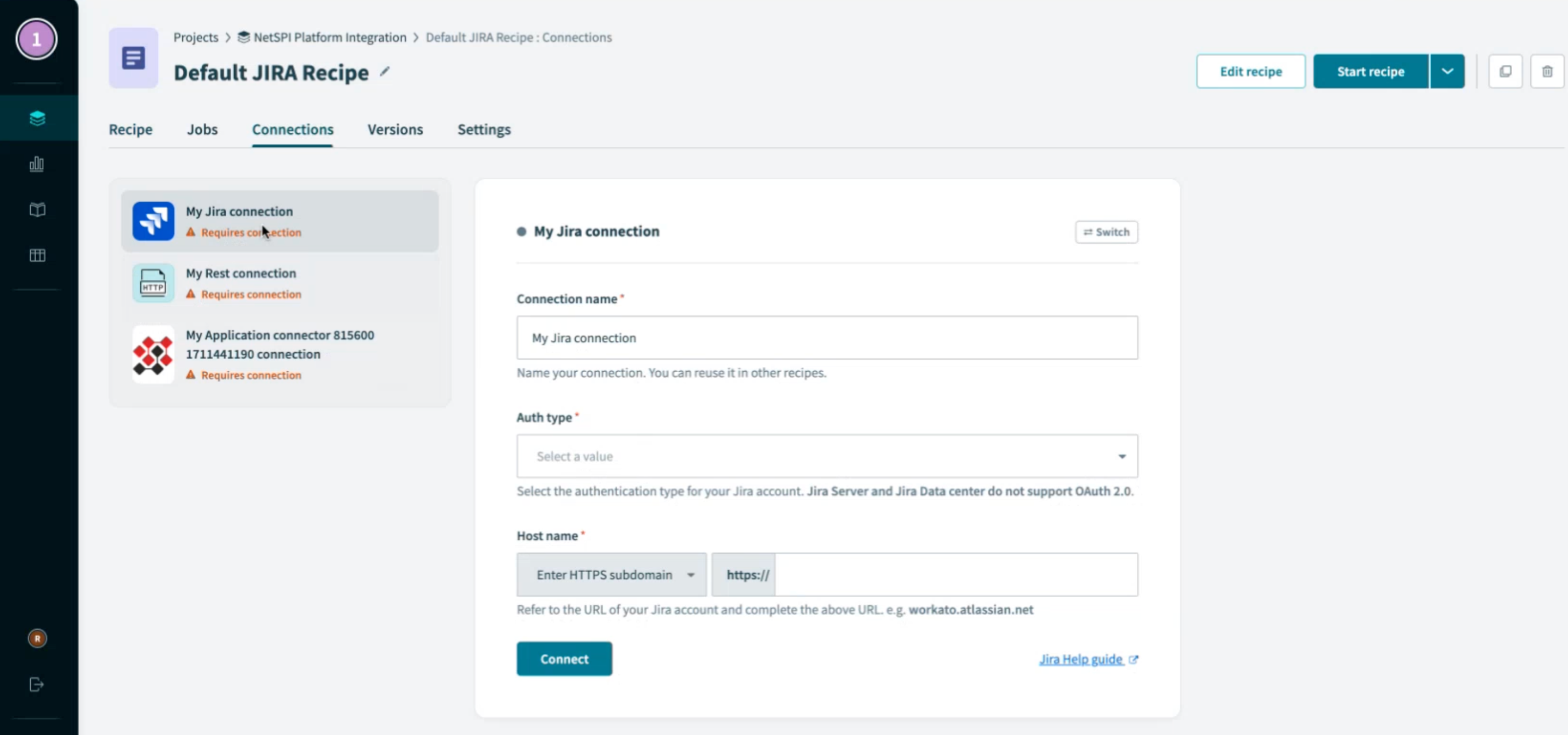
Task: Click the gray status dot by My Jira connection
Action: point(522,231)
